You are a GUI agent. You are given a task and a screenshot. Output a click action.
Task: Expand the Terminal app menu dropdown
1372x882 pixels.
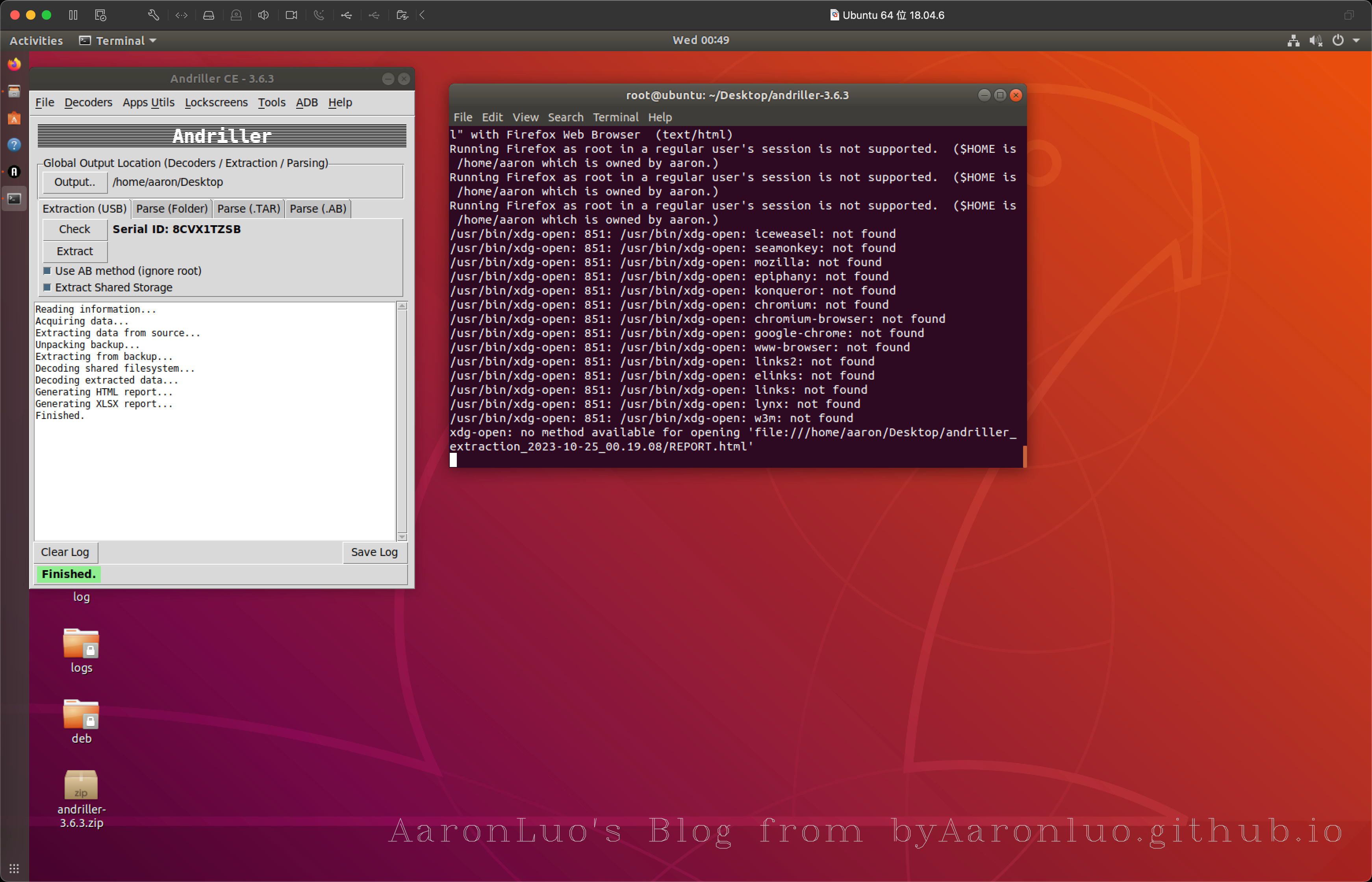coord(153,41)
